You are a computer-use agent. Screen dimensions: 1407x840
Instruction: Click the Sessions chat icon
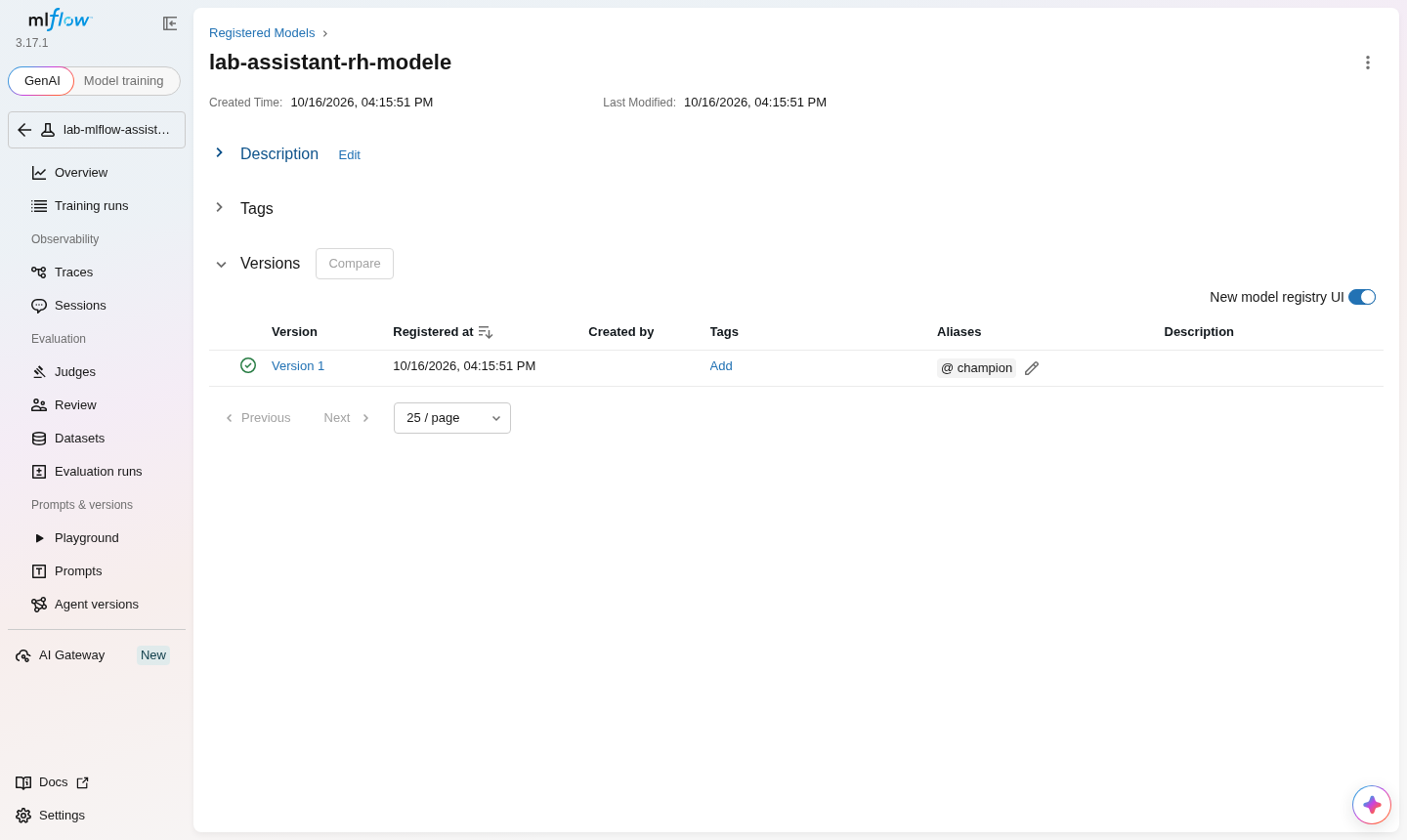(39, 306)
